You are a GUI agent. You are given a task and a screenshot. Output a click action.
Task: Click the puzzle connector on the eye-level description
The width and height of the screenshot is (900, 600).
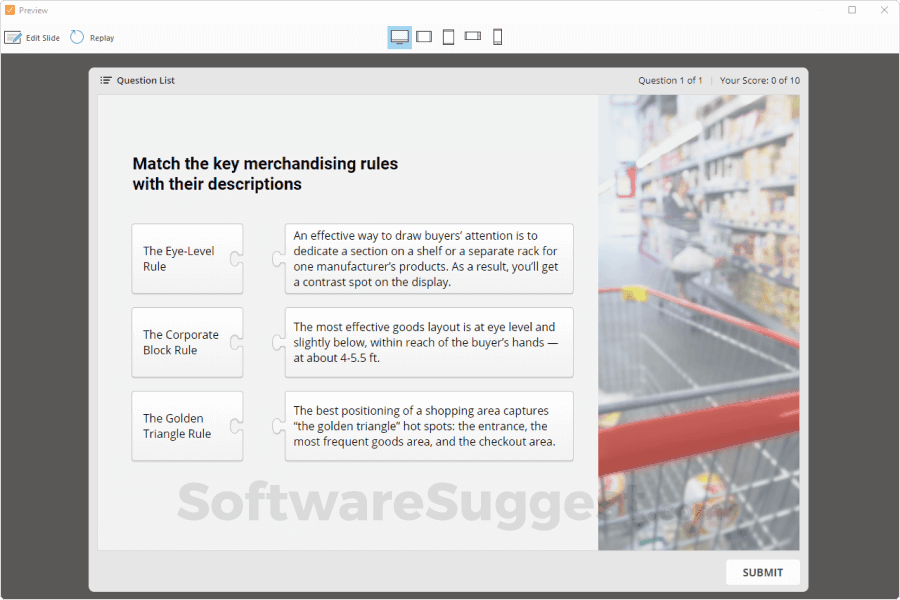tap(279, 258)
